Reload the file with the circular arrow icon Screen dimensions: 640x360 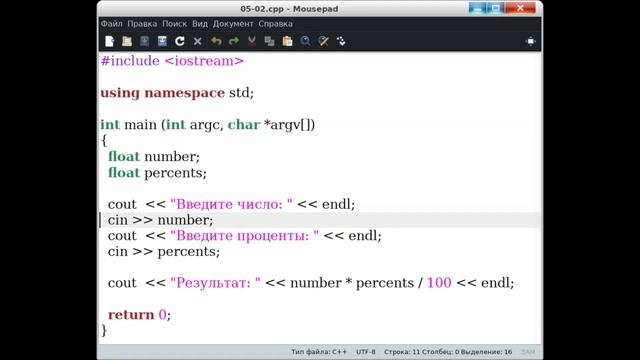(180, 41)
